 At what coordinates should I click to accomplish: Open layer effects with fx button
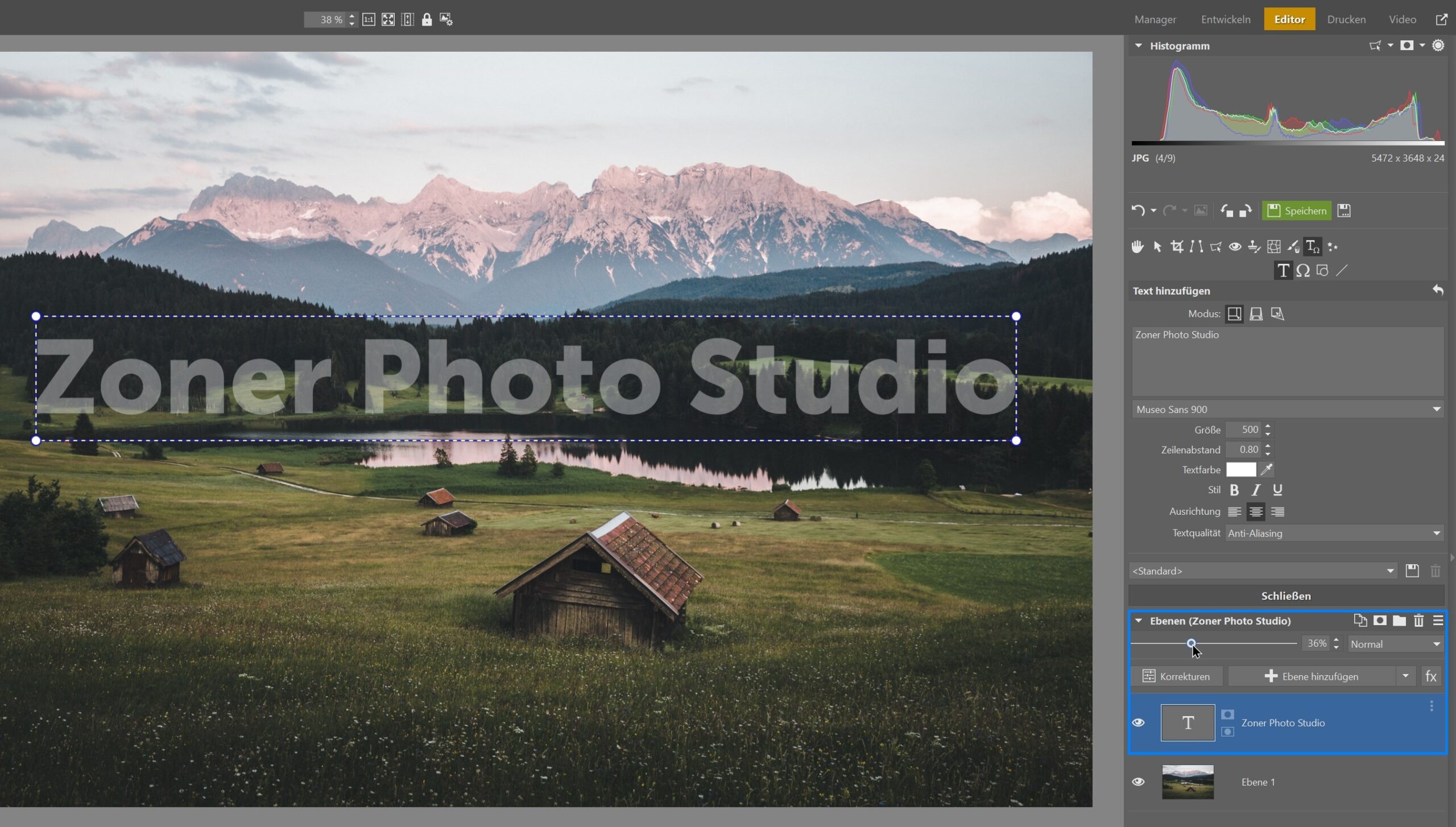tap(1430, 676)
